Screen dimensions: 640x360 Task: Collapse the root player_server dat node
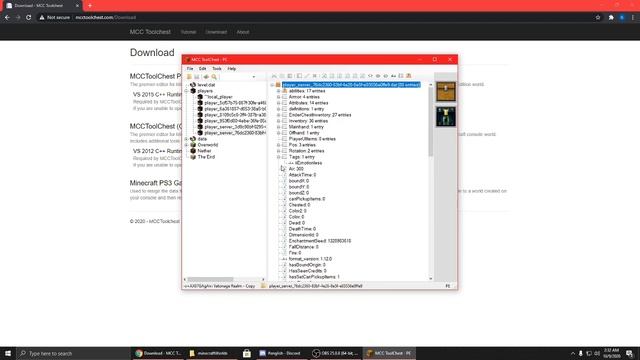tap(272, 85)
